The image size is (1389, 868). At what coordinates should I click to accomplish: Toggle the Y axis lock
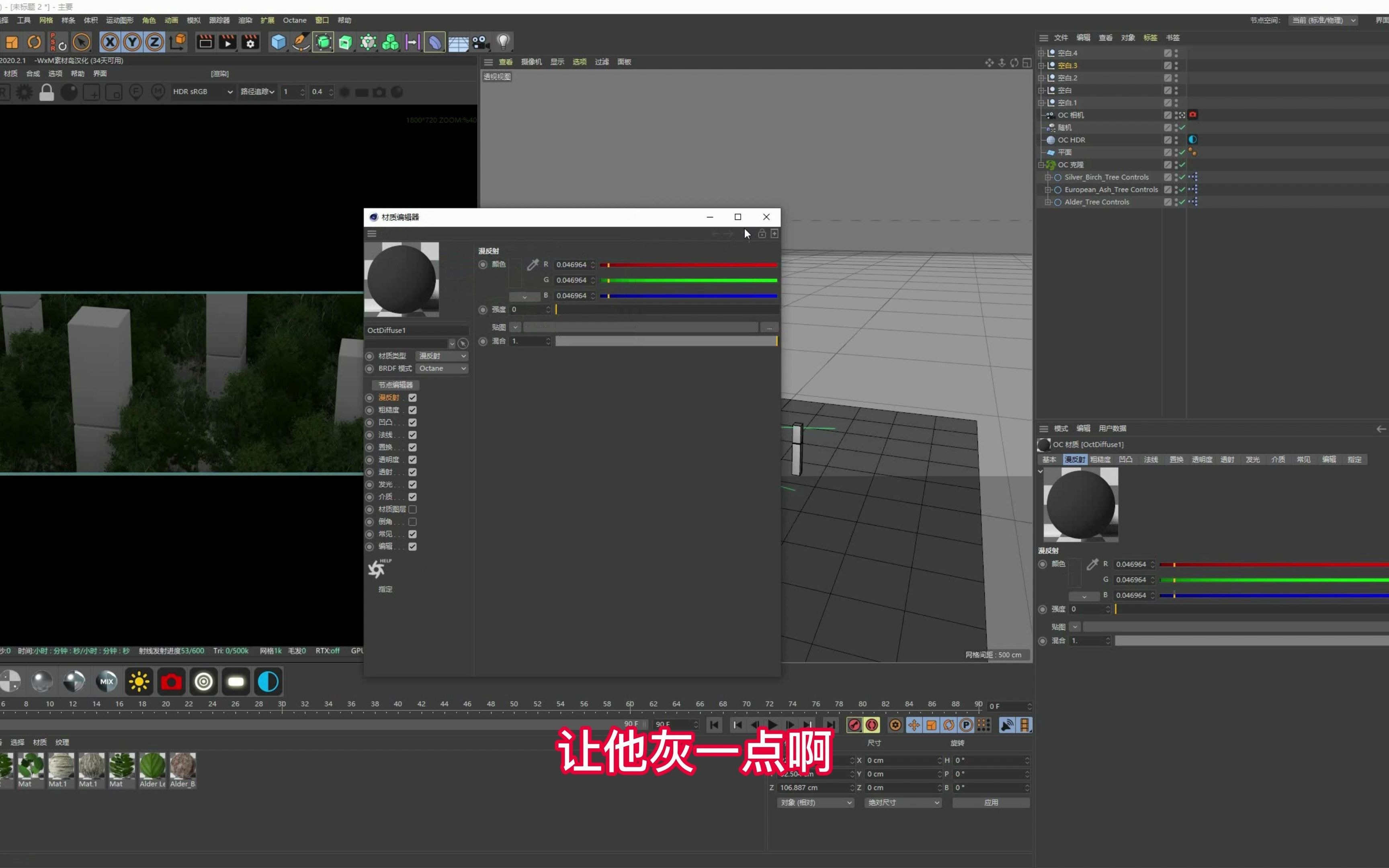(x=132, y=42)
